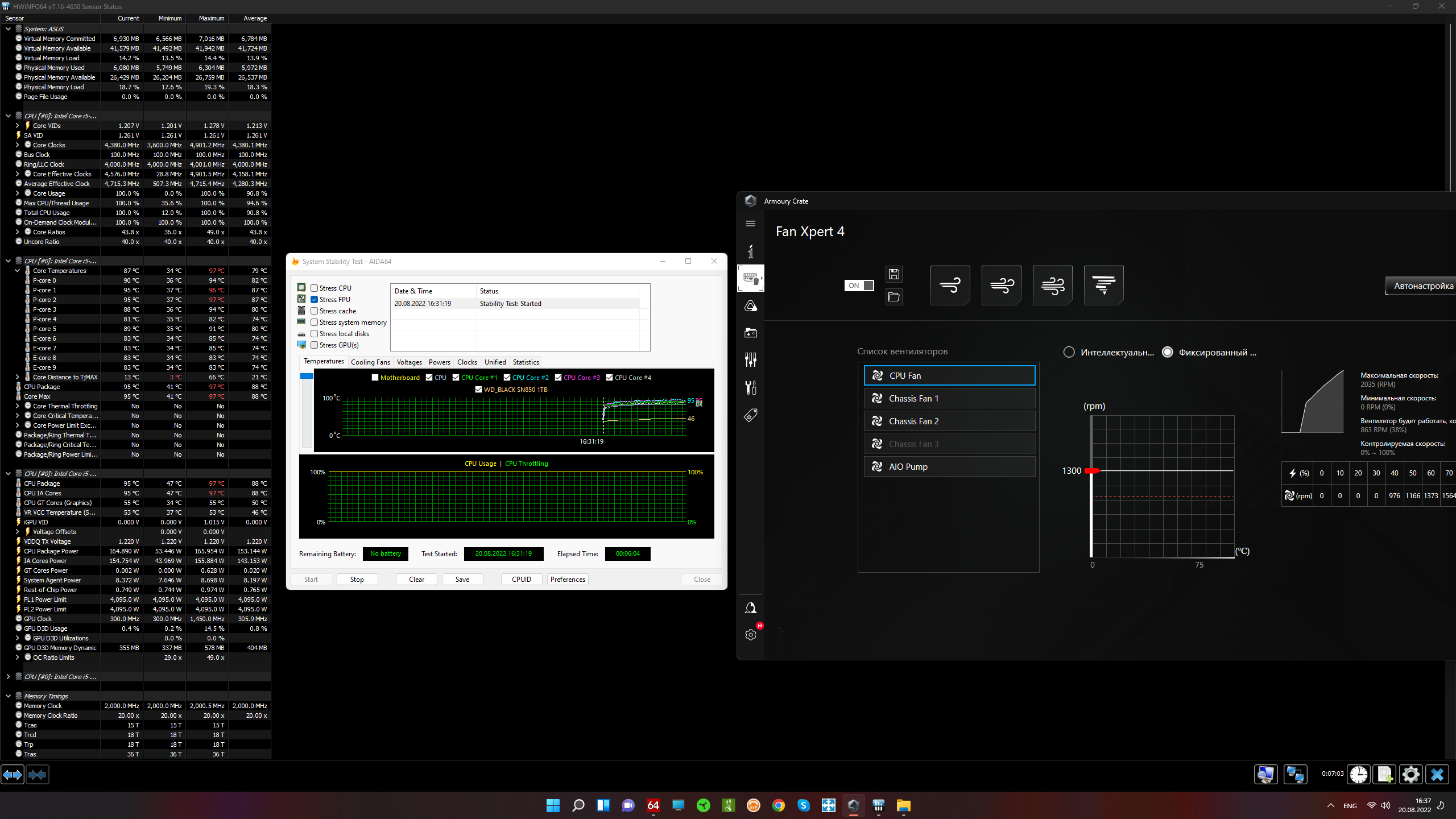
Task: Enable the Stress local disks checkbox
Action: 314,333
